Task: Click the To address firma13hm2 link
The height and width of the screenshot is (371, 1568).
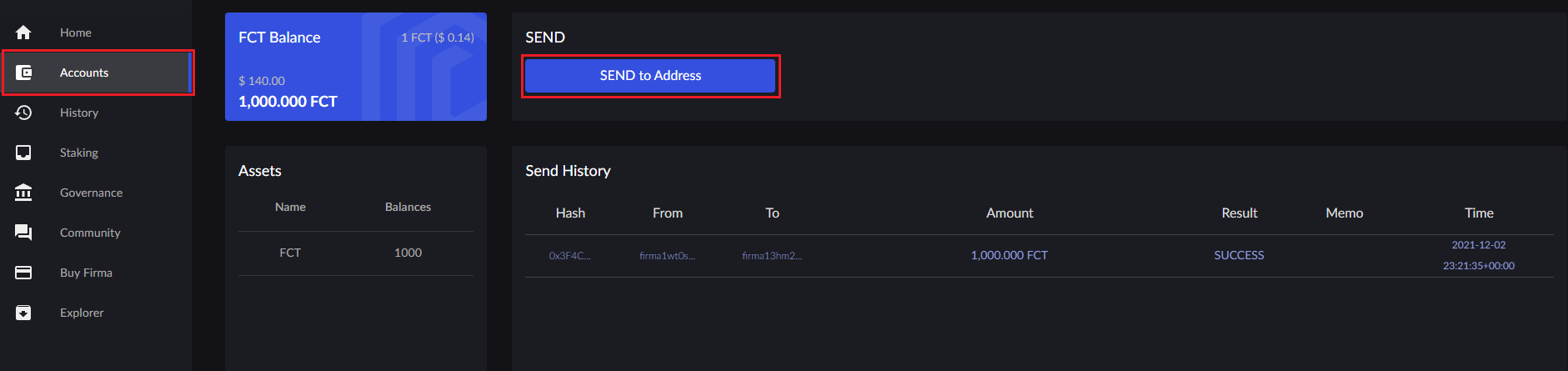Action: [772, 256]
